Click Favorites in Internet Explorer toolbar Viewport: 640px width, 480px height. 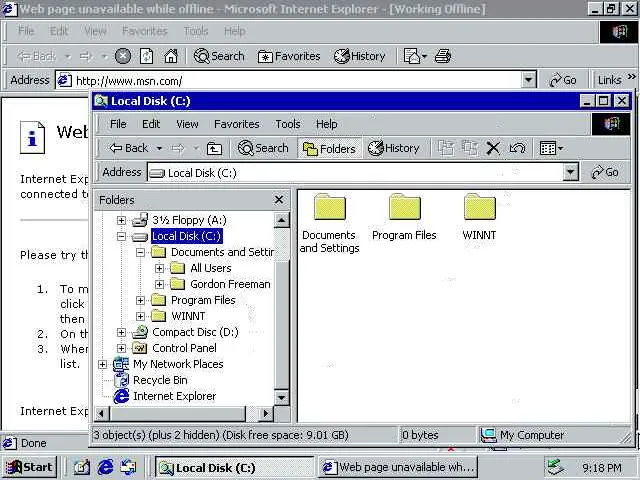pos(289,56)
